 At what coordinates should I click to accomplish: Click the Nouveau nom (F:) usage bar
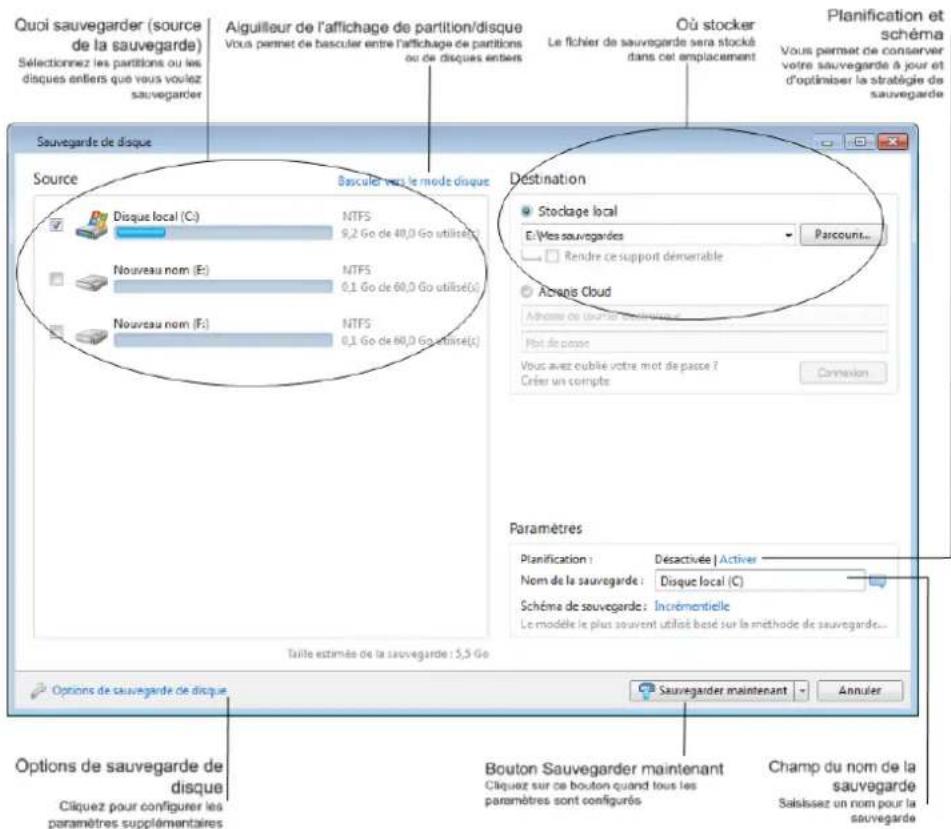click(223, 340)
